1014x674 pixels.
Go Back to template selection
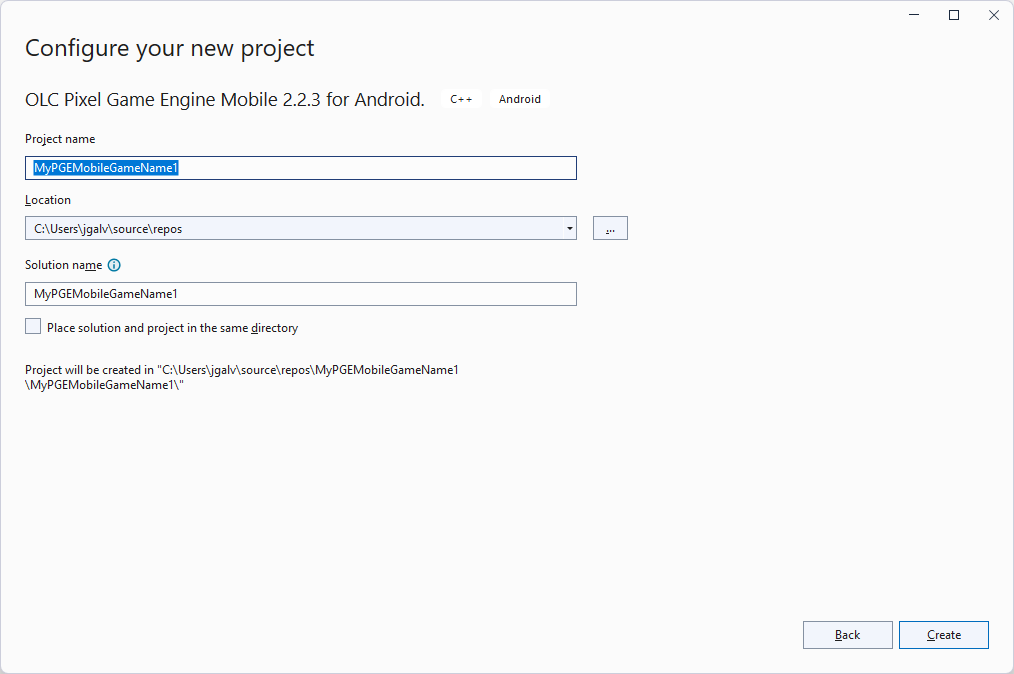coord(847,634)
